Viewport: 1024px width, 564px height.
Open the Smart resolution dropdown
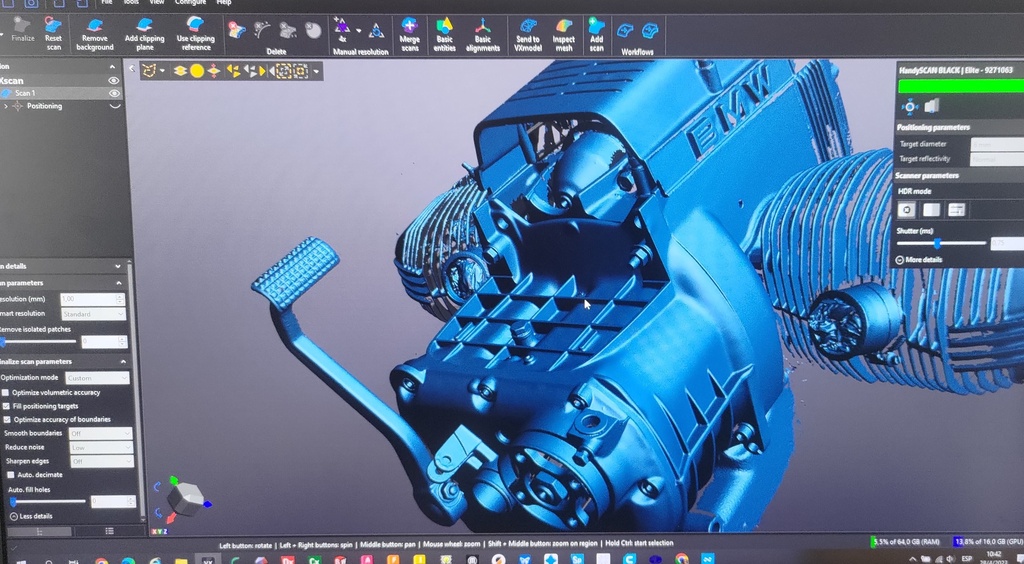click(x=93, y=314)
